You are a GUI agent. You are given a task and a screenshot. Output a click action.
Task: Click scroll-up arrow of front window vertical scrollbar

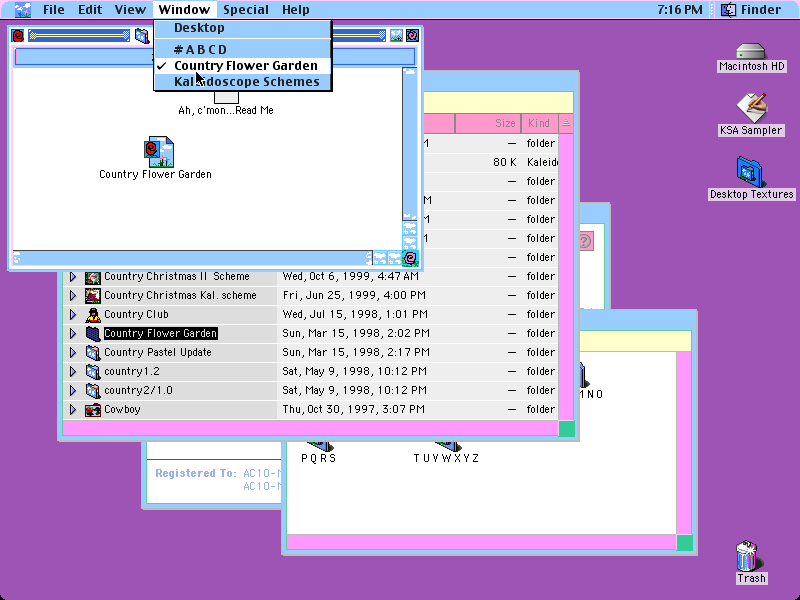point(410,228)
